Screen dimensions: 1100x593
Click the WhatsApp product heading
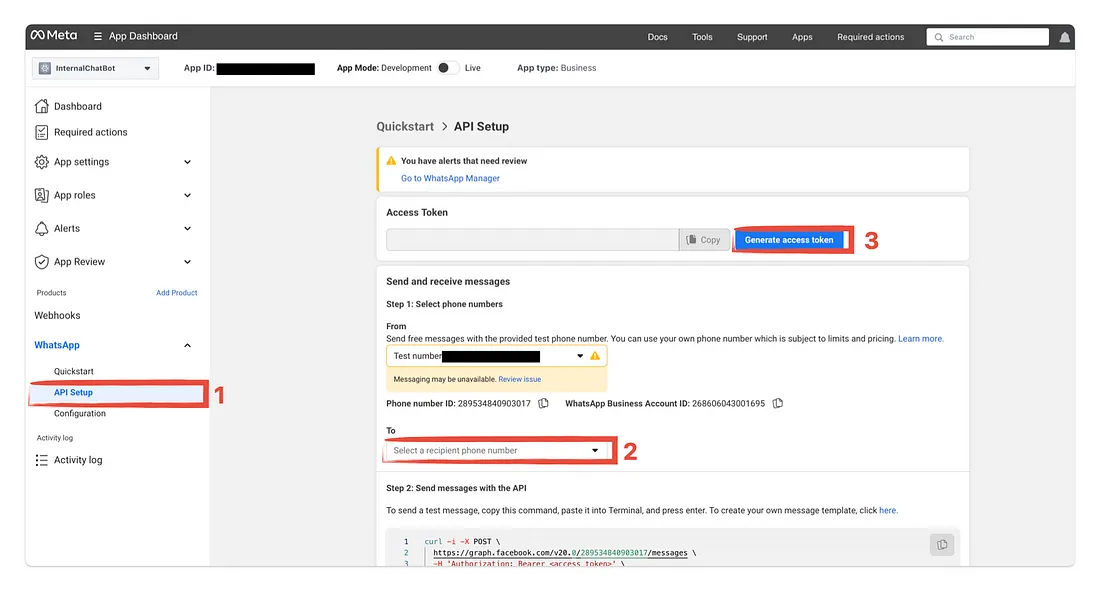coord(57,345)
